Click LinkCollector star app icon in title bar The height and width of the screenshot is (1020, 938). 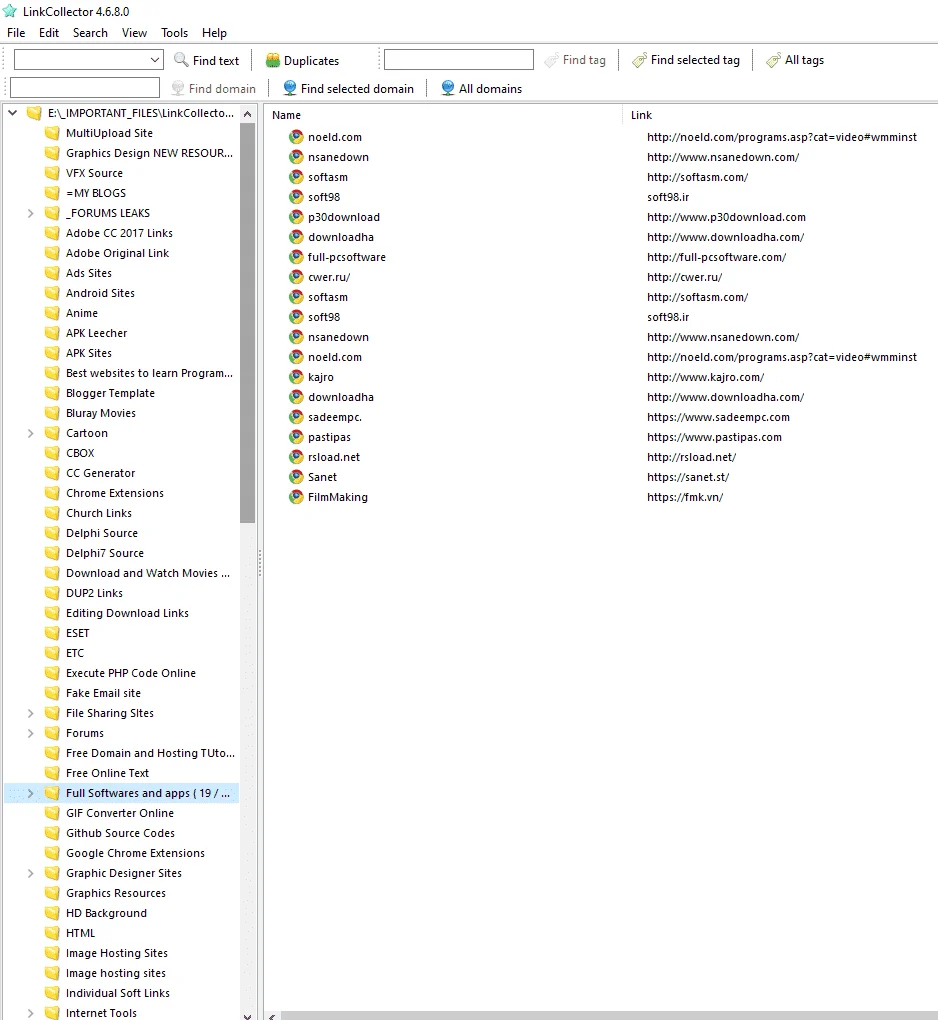coord(10,12)
